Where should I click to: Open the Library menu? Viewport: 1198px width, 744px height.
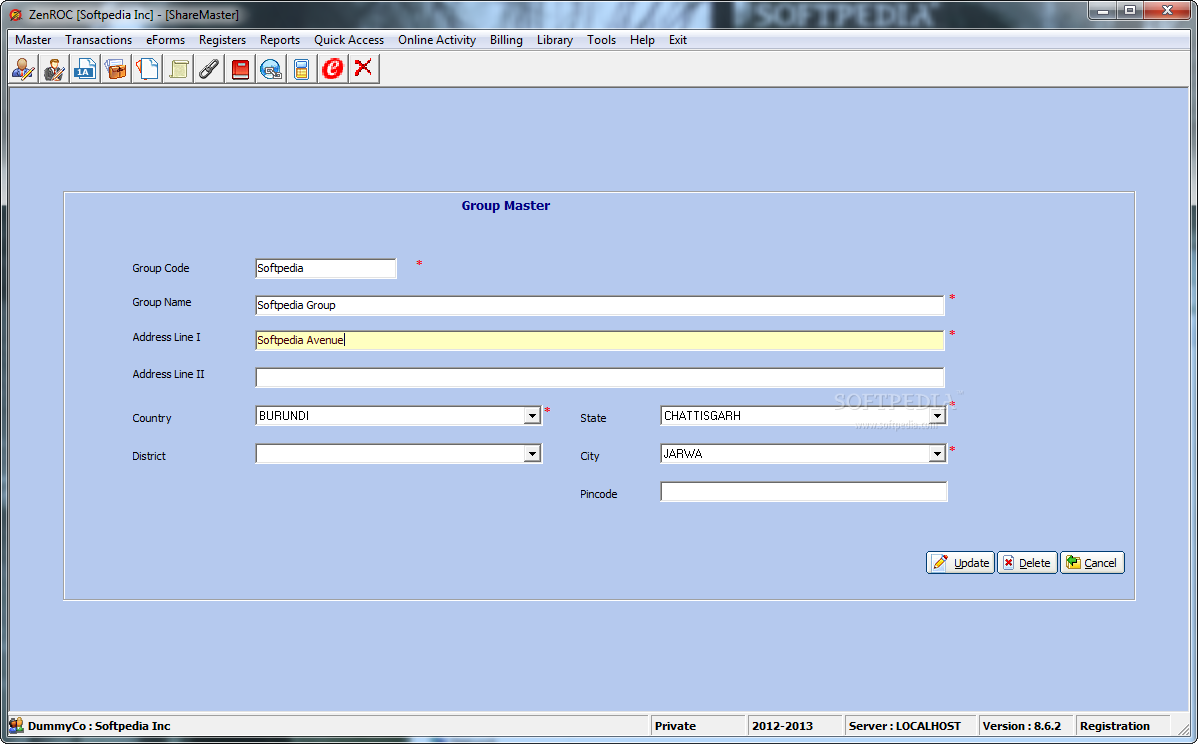tap(555, 40)
